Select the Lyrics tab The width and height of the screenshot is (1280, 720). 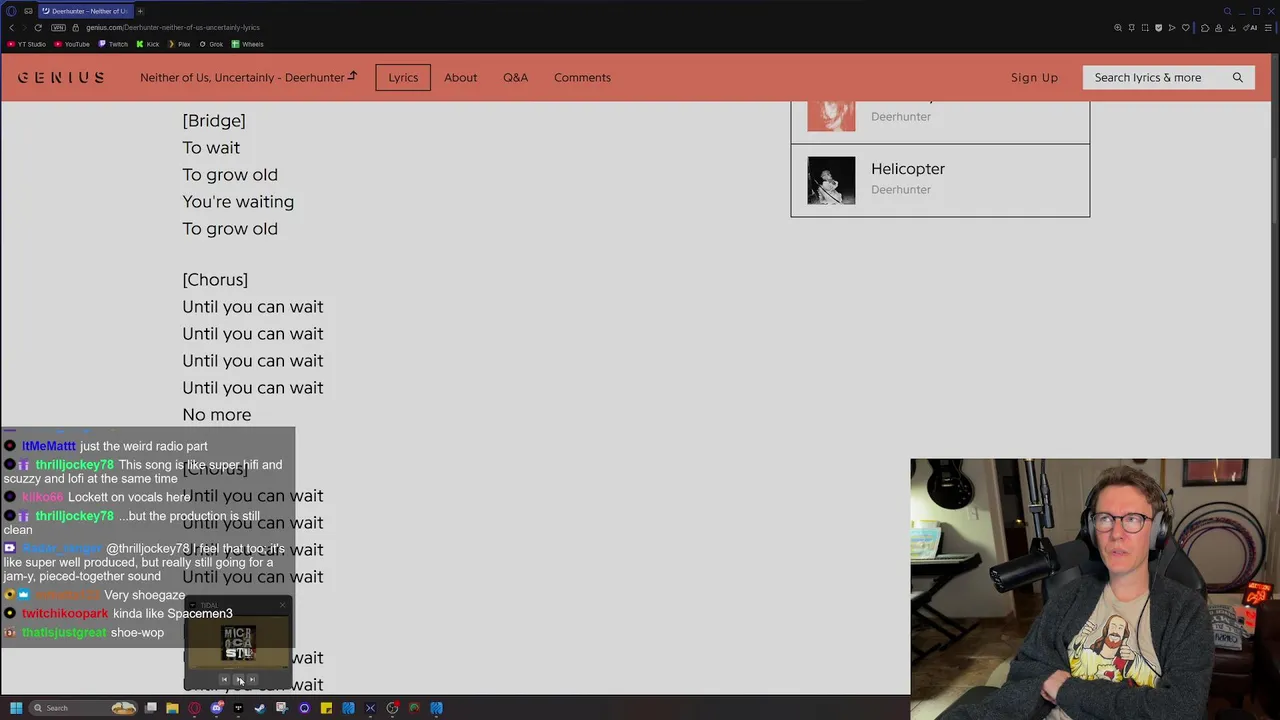click(x=403, y=77)
